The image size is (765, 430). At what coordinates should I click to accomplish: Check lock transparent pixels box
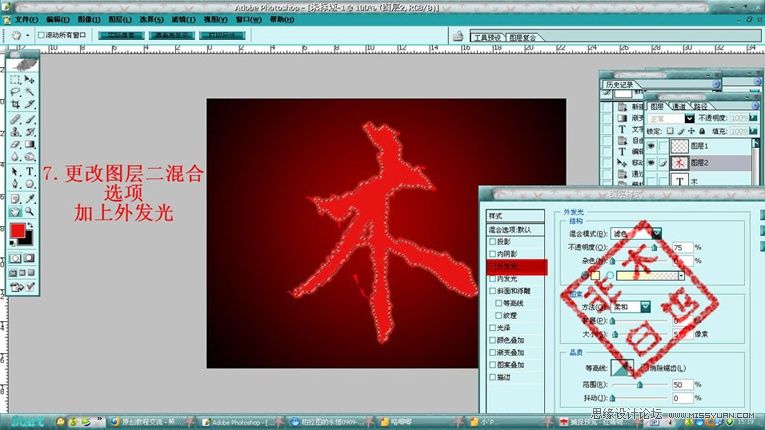670,131
